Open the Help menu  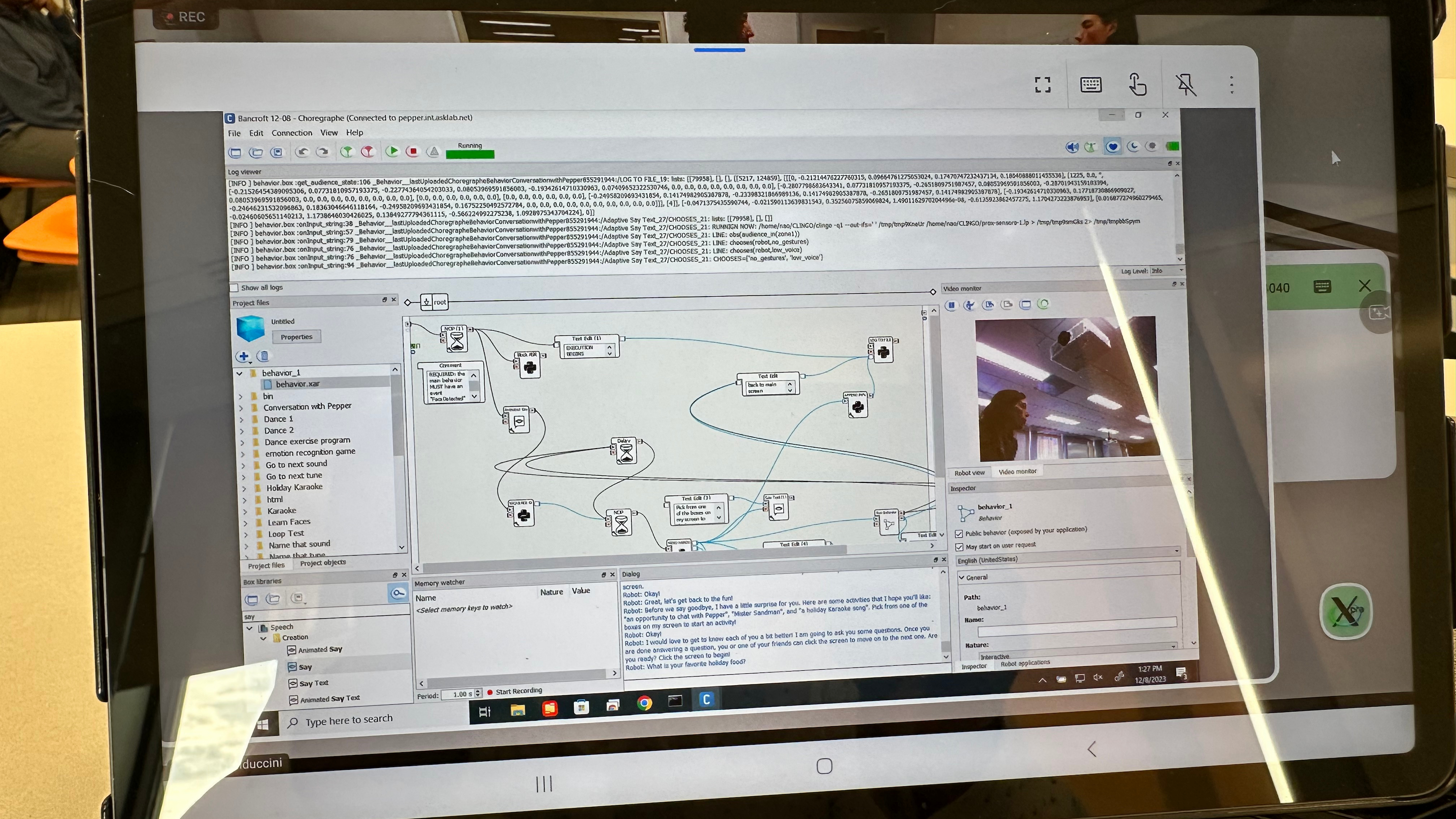pyautogui.click(x=354, y=132)
